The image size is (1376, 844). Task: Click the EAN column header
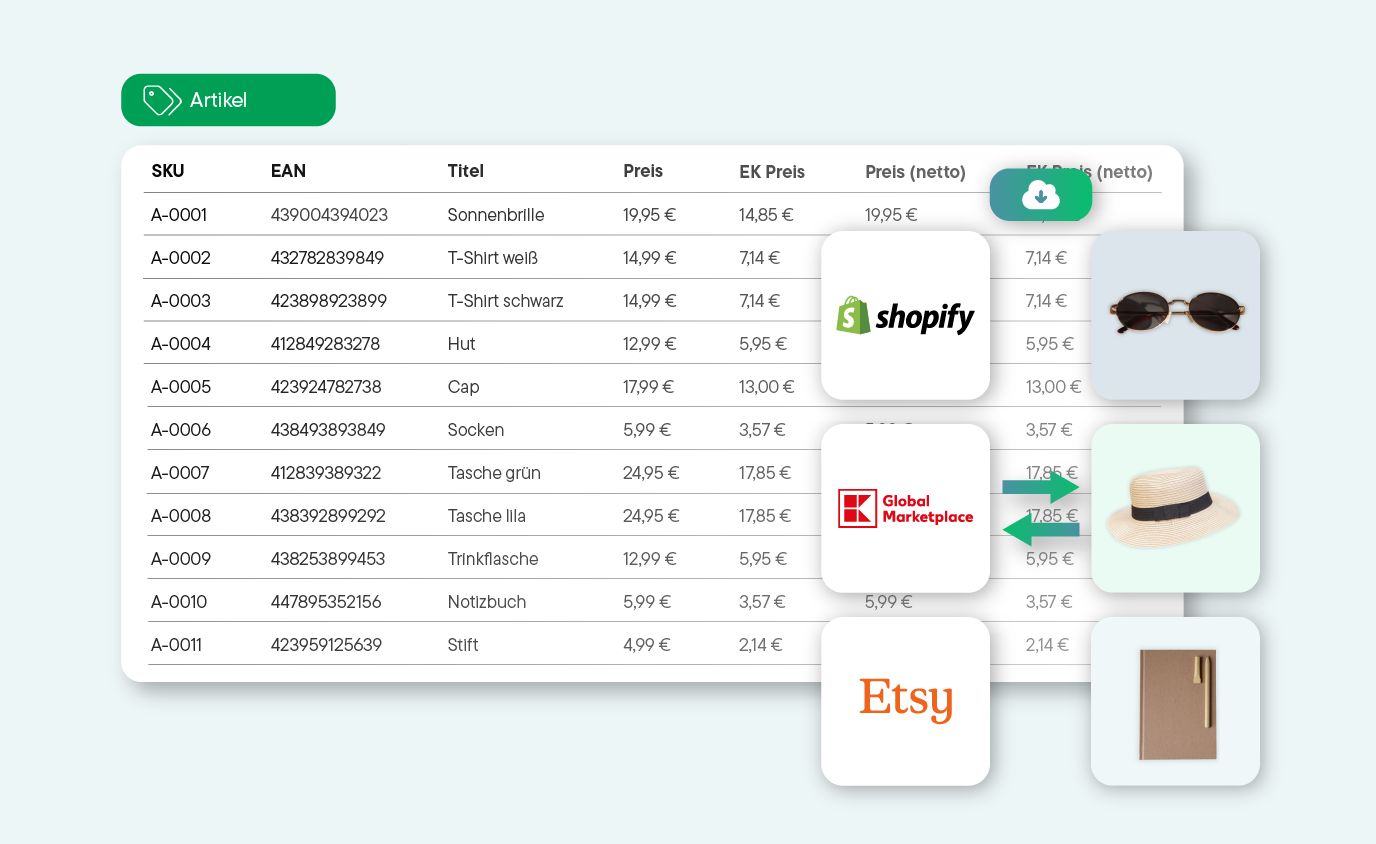(288, 171)
